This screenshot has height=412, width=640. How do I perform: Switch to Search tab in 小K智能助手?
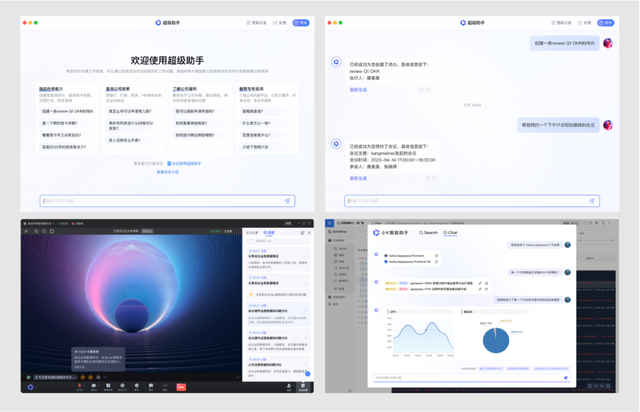pos(427,233)
